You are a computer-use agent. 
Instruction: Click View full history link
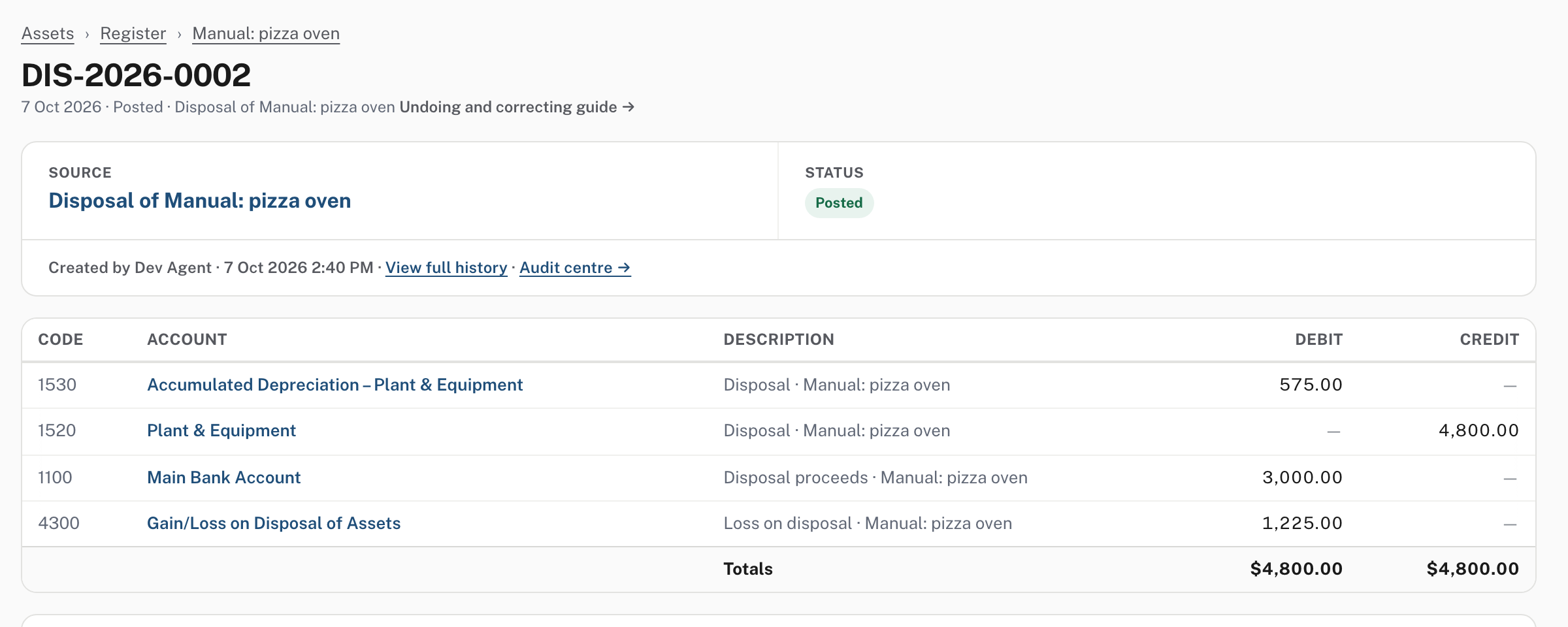click(446, 268)
